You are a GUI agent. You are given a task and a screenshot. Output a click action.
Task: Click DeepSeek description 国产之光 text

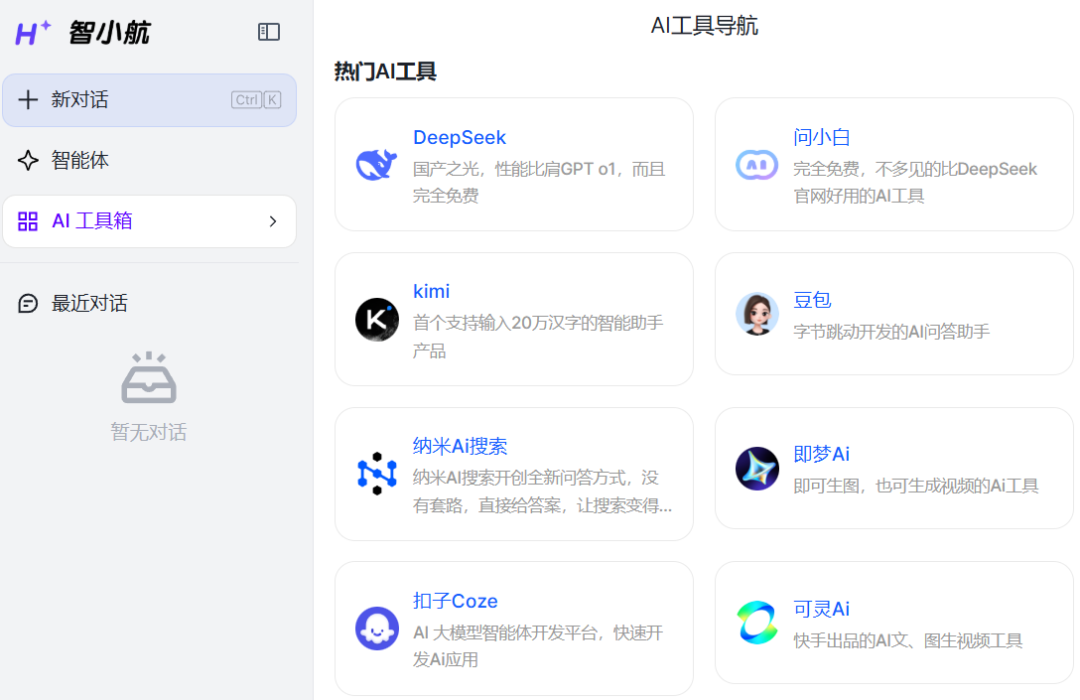[539, 183]
